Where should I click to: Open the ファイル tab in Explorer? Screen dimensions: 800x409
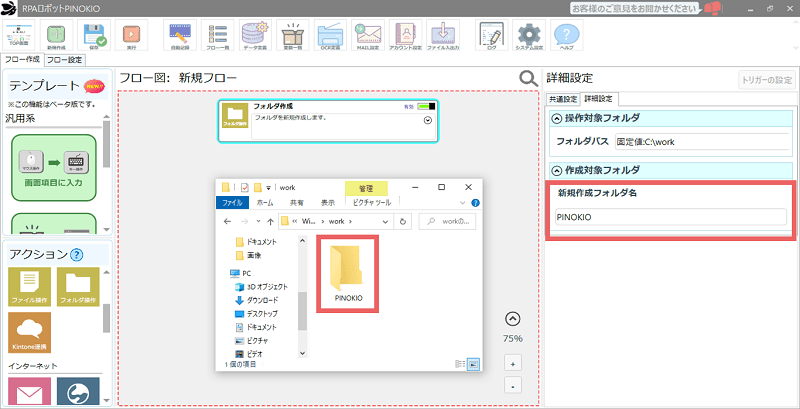(232, 202)
